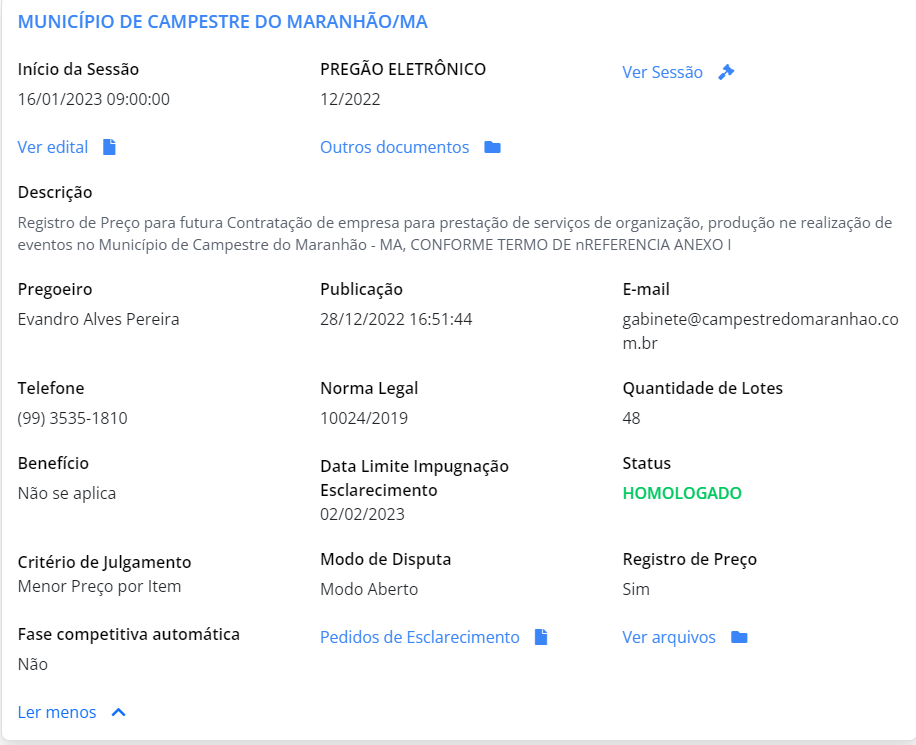This screenshot has width=916, height=745.
Task: Click the Norma Legal value 10024/2019
Action: pyautogui.click(x=364, y=418)
